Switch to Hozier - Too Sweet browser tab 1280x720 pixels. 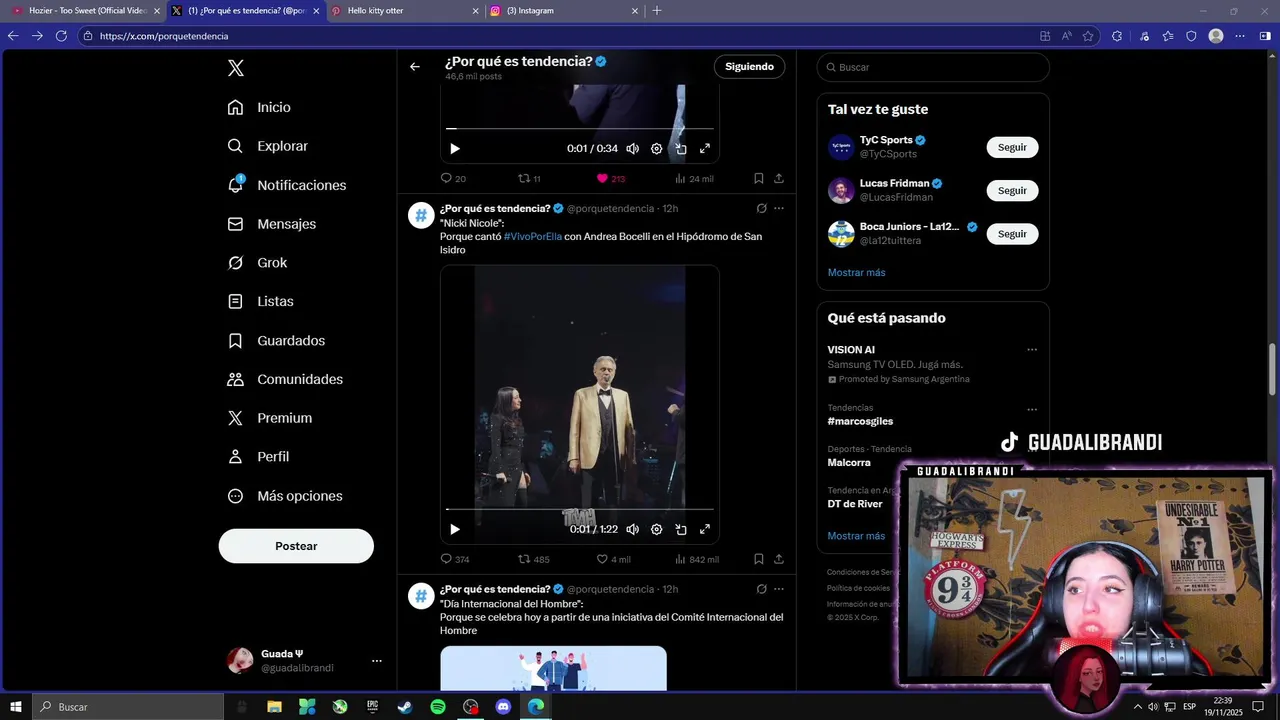pyautogui.click(x=86, y=11)
